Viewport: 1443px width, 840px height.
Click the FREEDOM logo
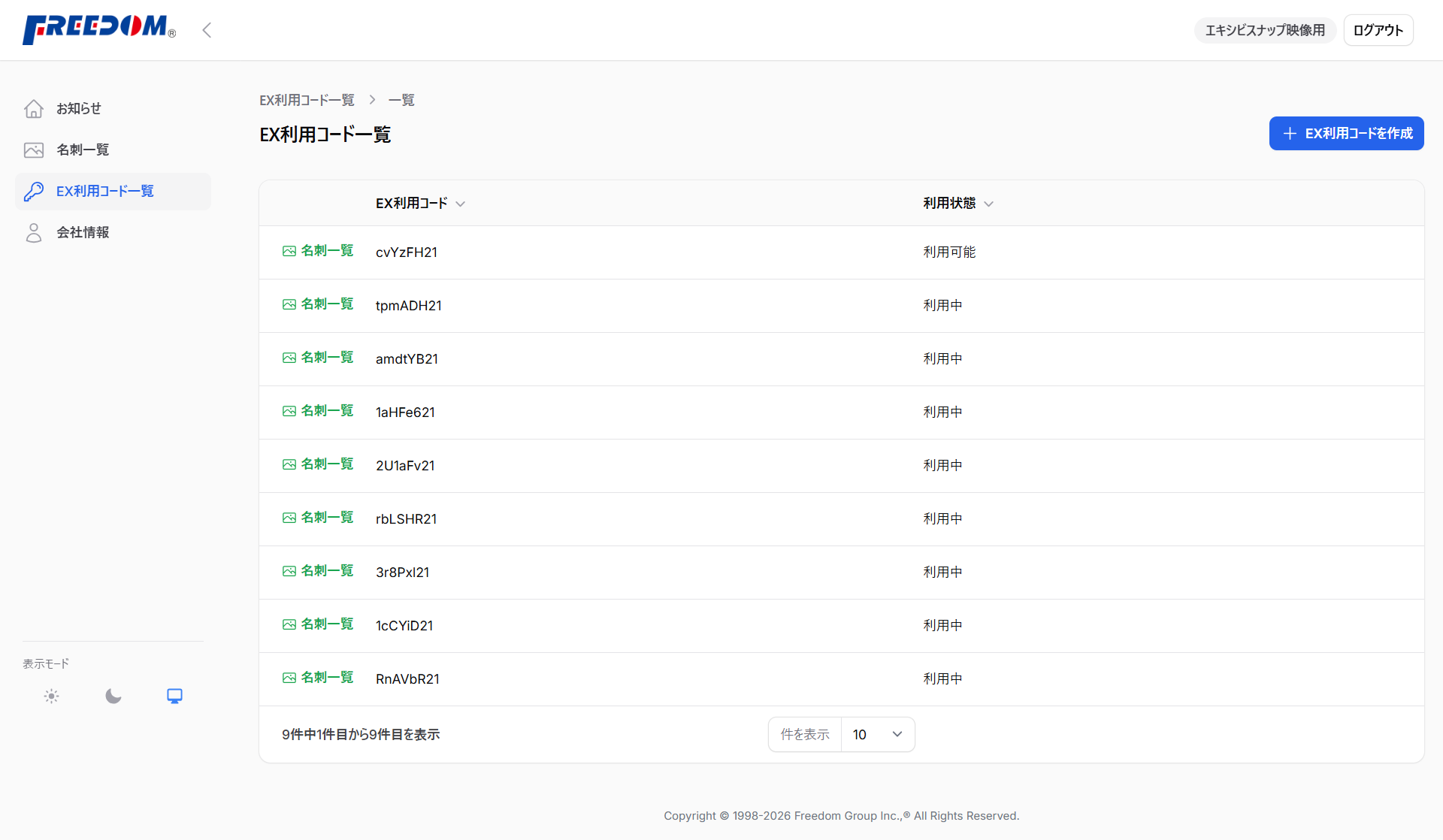click(99, 29)
